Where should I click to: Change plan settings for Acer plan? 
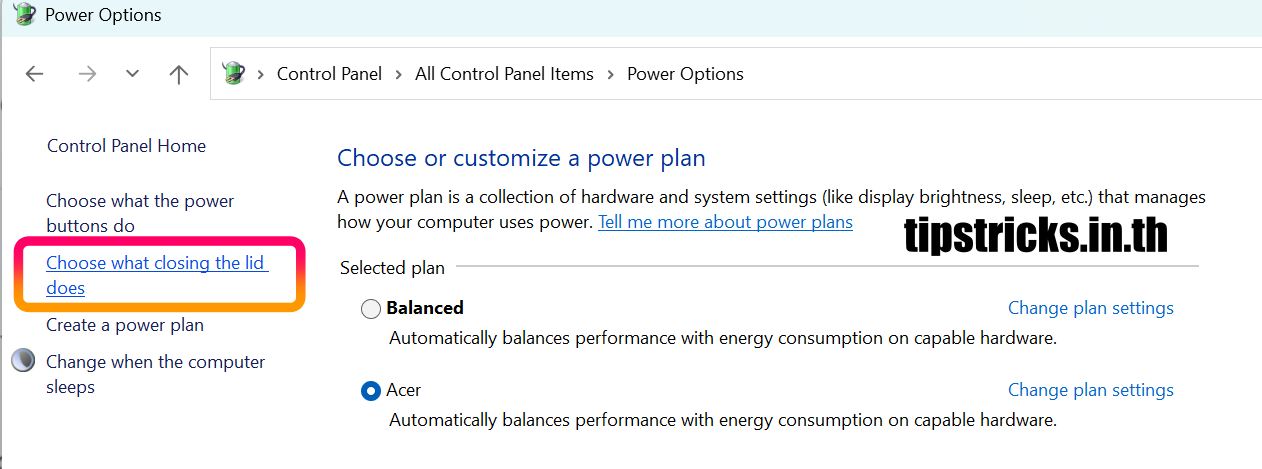(1090, 390)
